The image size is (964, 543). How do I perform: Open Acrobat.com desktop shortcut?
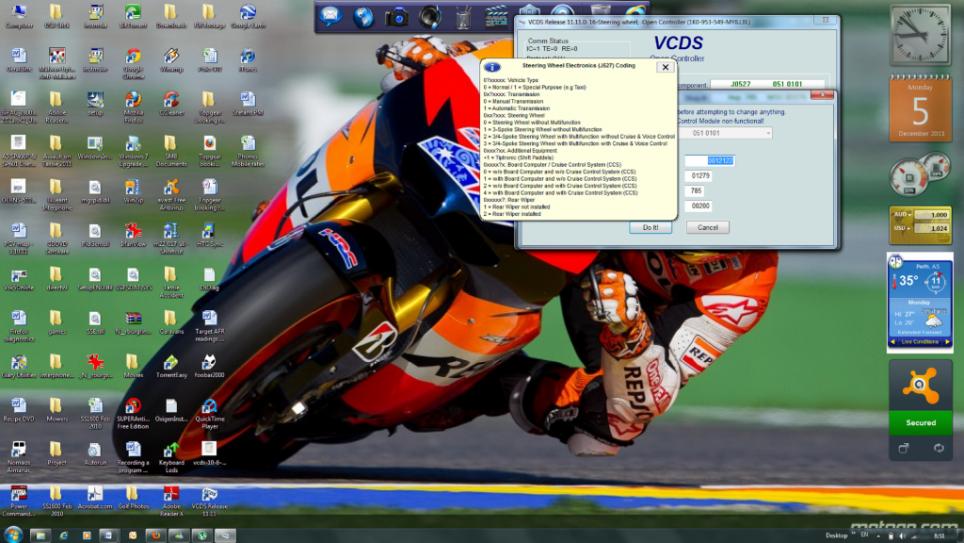coord(95,497)
